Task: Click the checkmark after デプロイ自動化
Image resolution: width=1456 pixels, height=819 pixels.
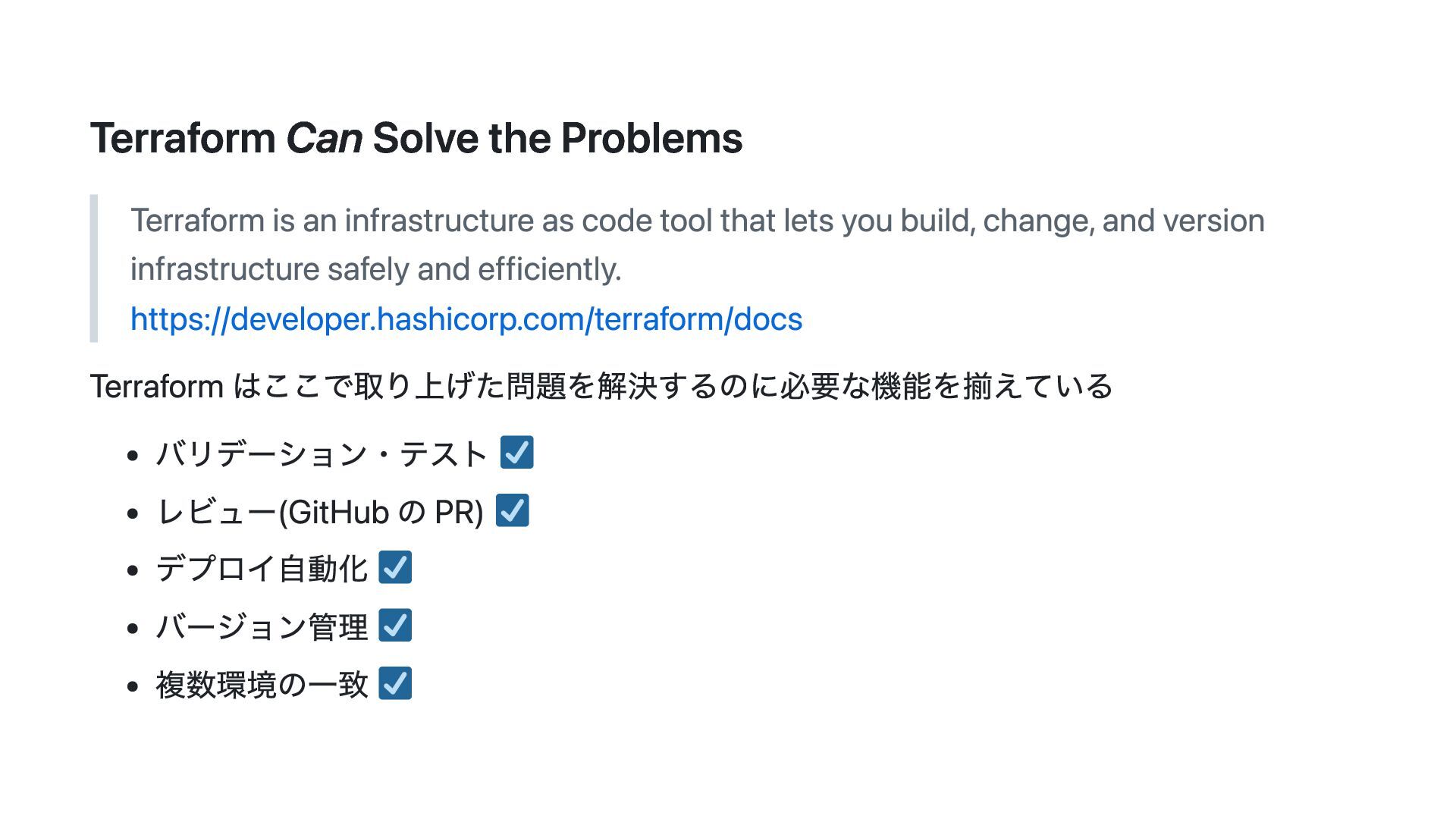Action: tap(395, 568)
